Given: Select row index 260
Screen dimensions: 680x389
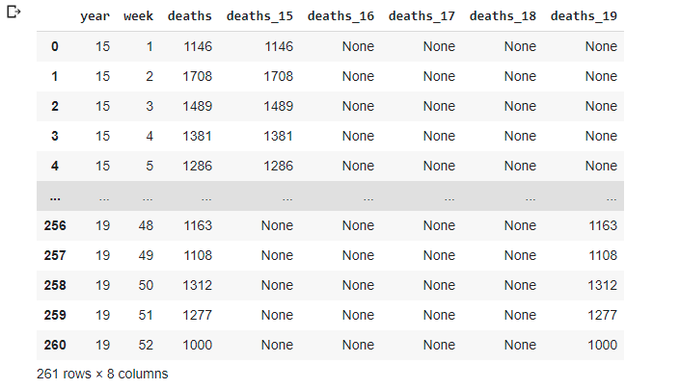Looking at the screenshot, I should click(x=55, y=345).
